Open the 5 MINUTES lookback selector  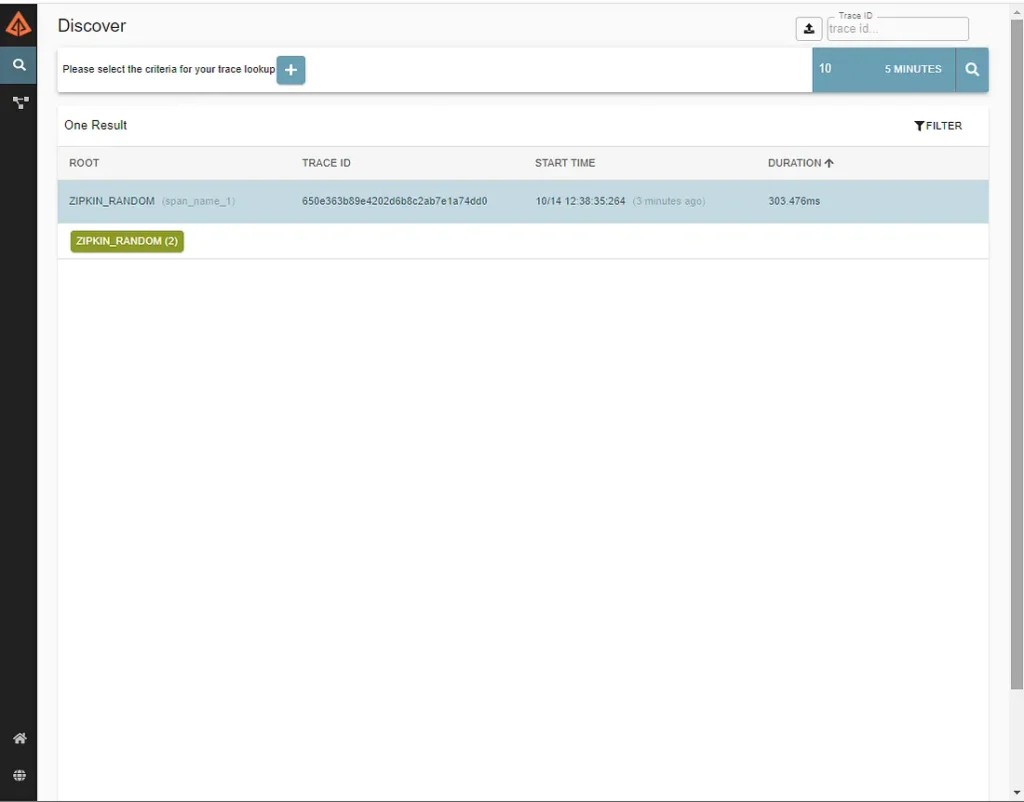click(x=912, y=70)
